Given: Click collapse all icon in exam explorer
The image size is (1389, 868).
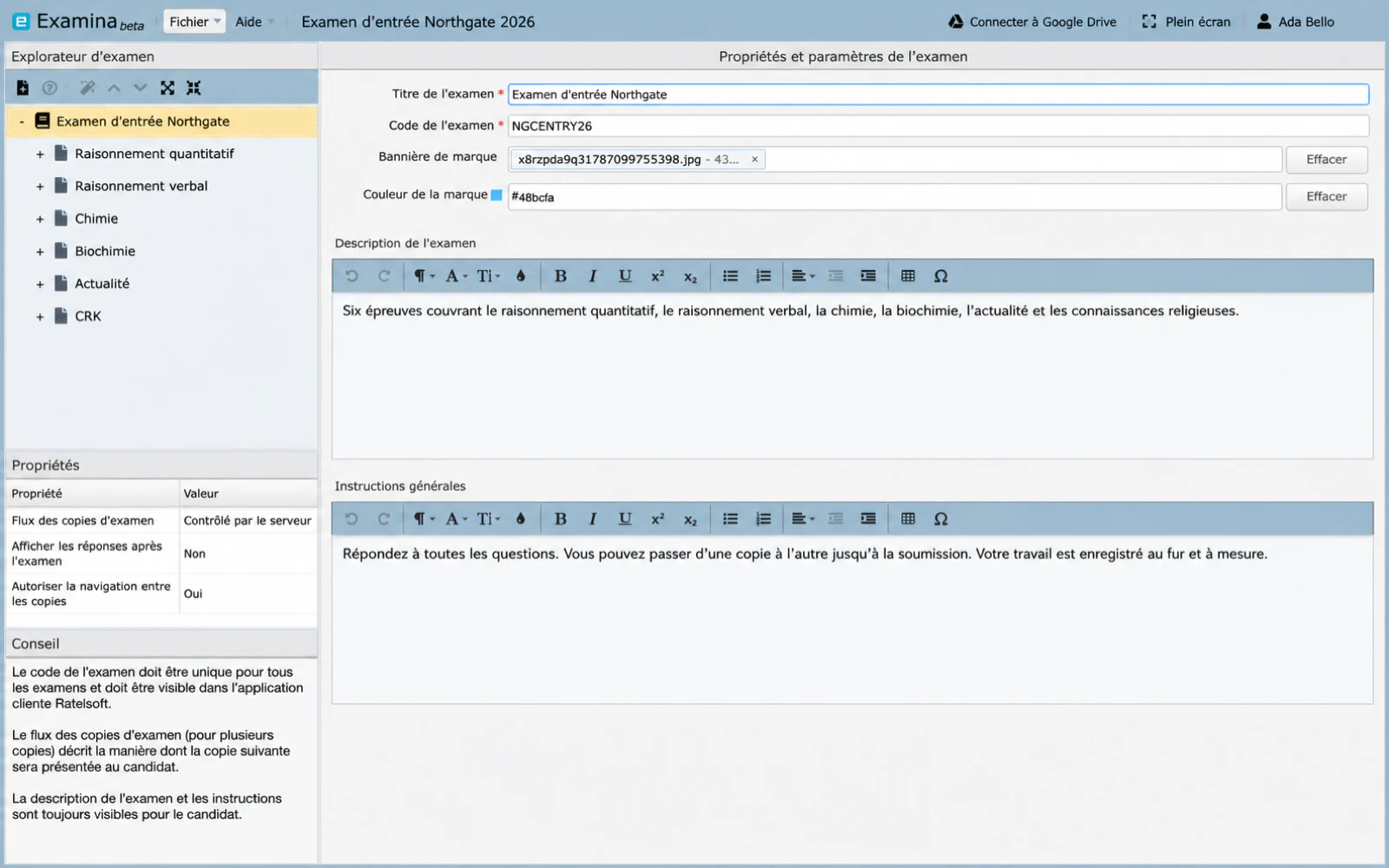Looking at the screenshot, I should pos(194,88).
